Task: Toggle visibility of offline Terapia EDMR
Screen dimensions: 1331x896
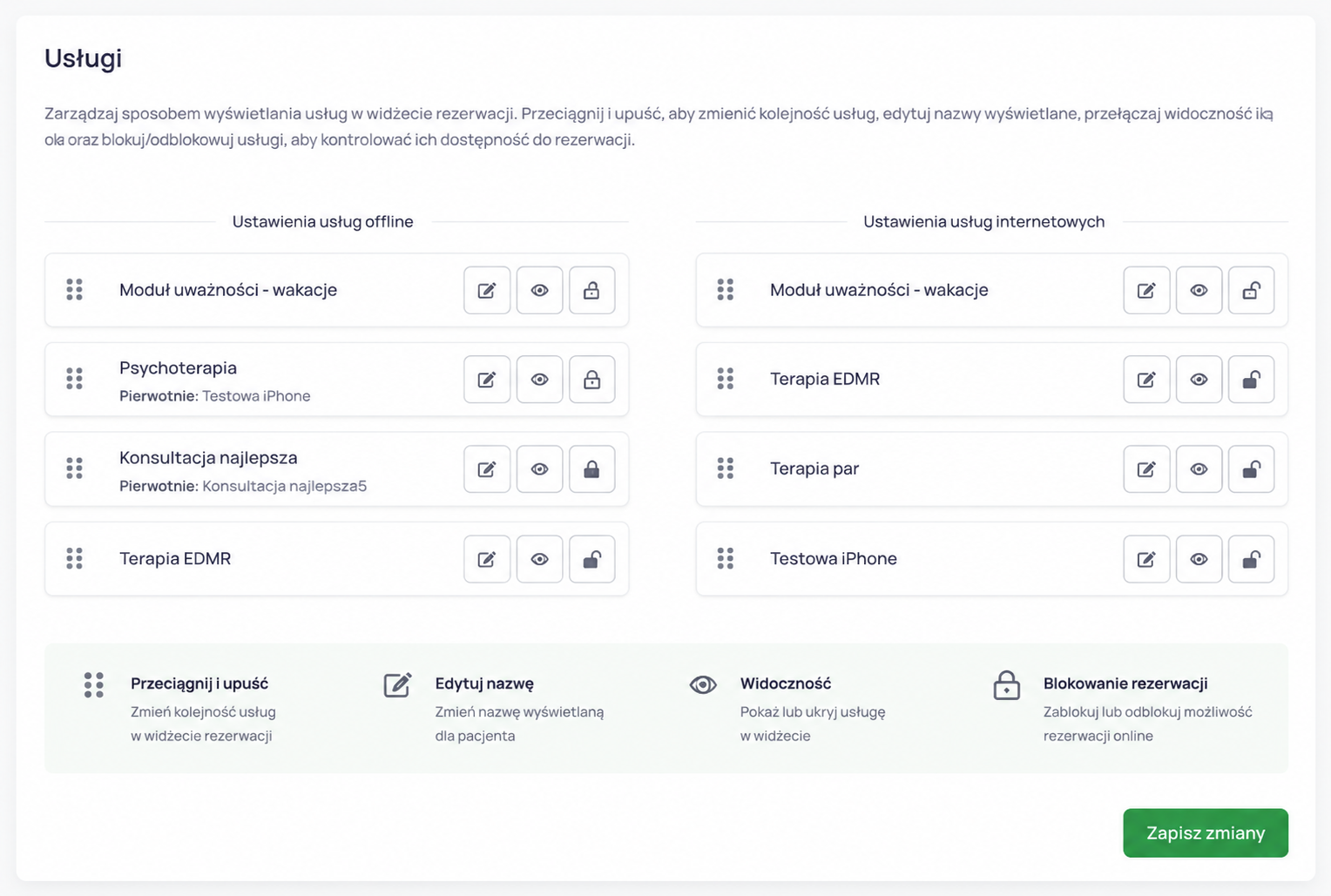Action: tap(539, 559)
